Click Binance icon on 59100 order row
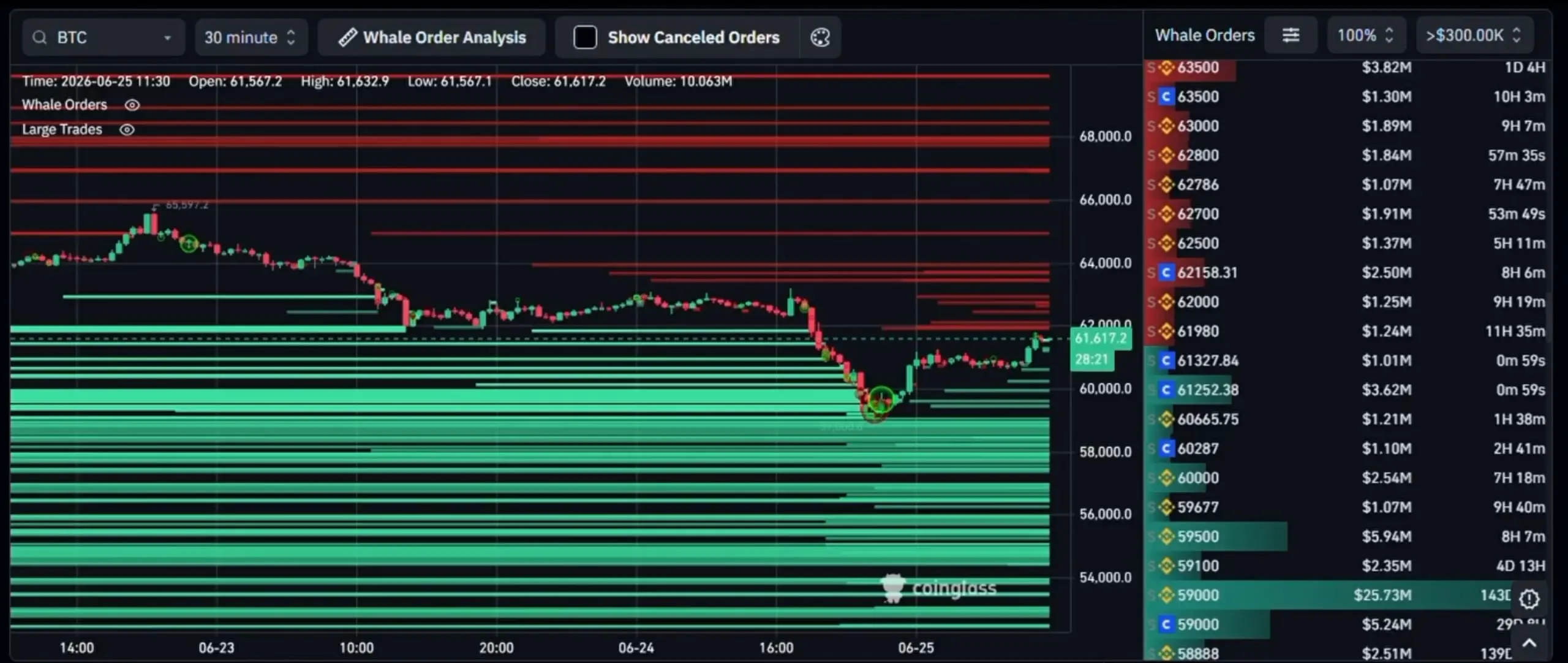Screen dimensions: 1568x663 click(1166, 566)
